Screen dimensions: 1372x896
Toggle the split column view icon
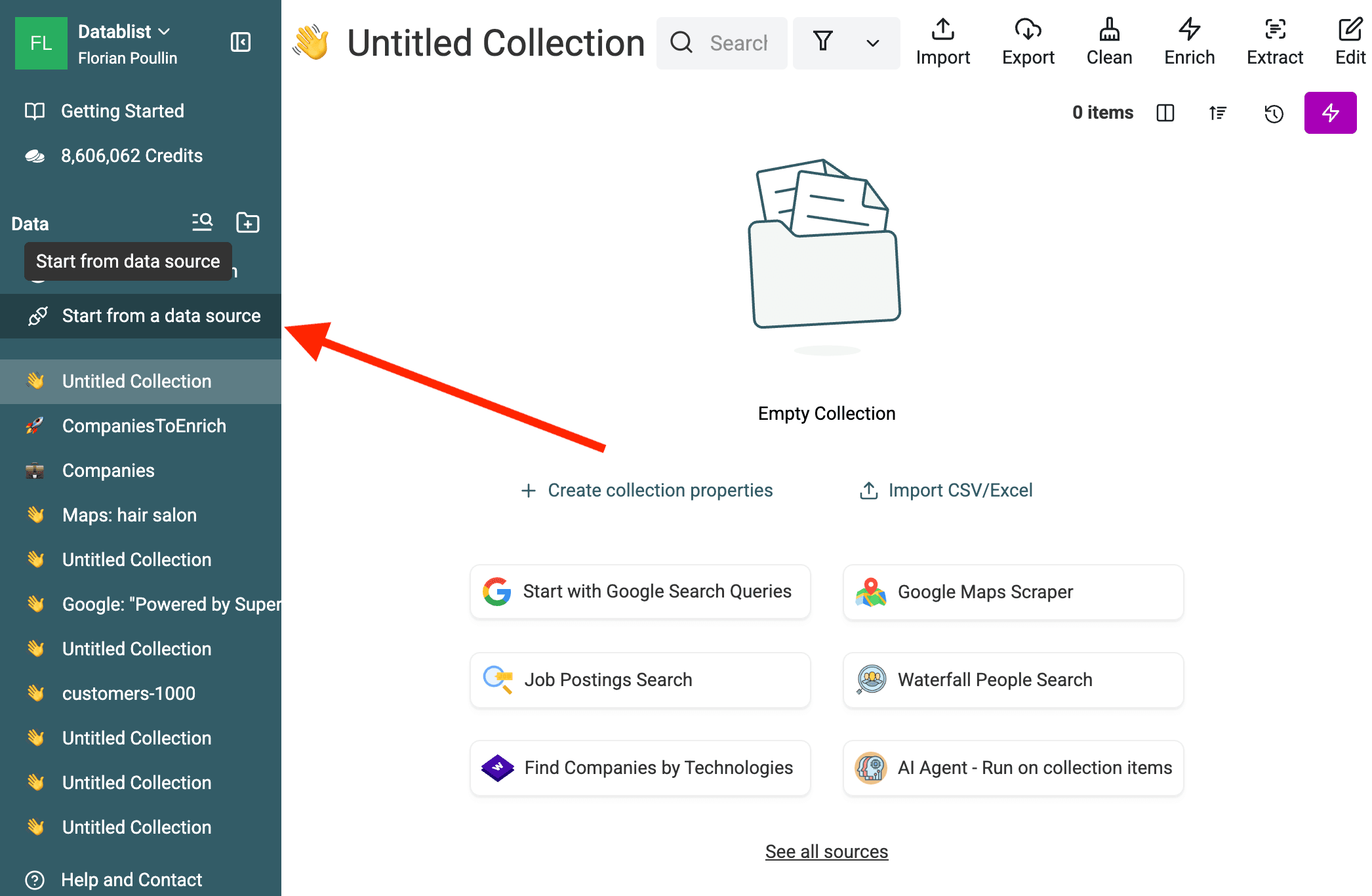click(1165, 113)
